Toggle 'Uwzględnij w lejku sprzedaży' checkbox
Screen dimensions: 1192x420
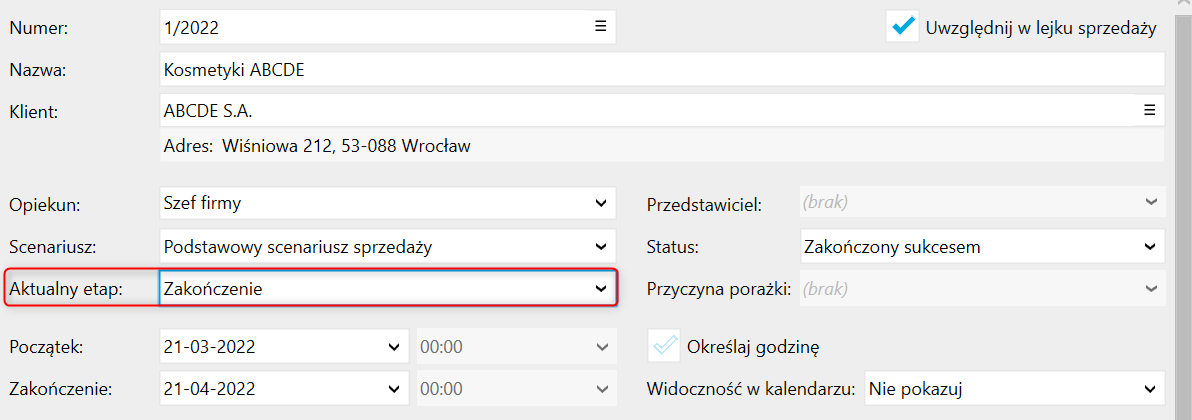[903, 28]
